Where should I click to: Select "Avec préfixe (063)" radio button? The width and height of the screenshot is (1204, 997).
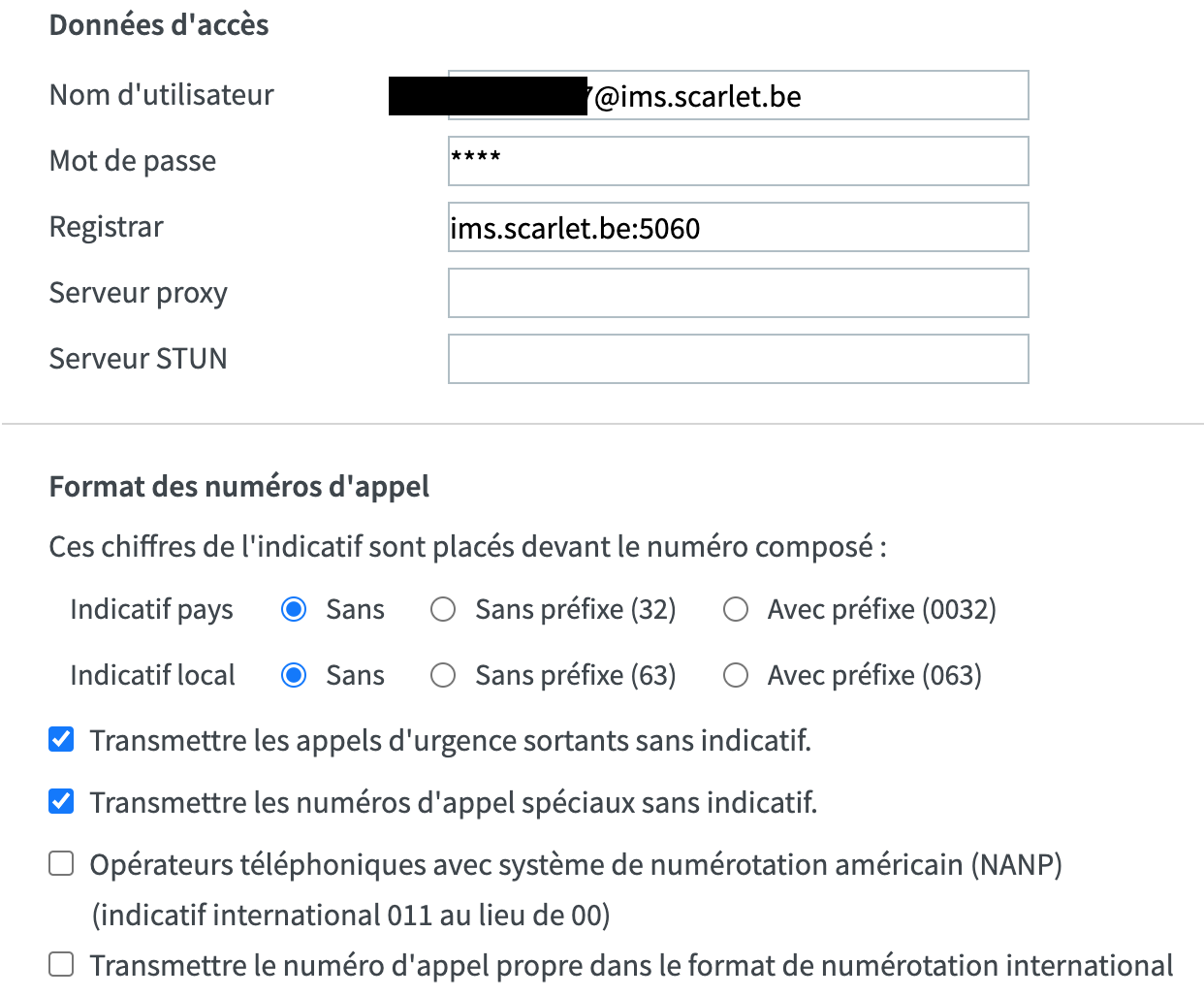pyautogui.click(x=736, y=675)
